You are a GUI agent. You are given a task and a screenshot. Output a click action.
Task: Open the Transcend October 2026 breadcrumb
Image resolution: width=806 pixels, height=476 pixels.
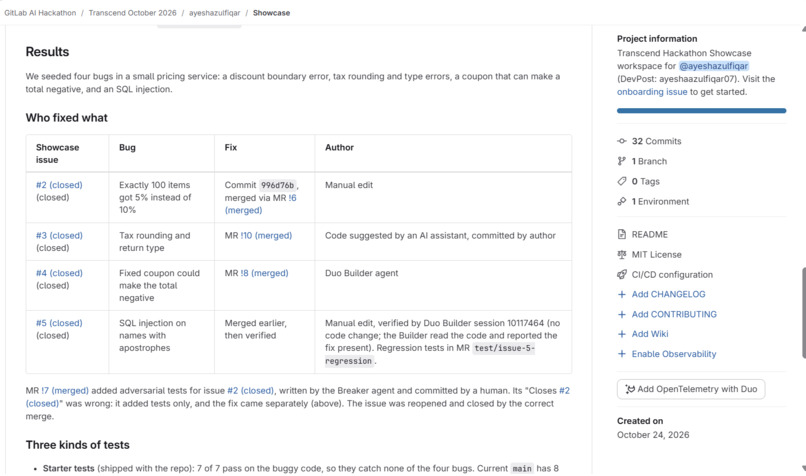point(132,13)
